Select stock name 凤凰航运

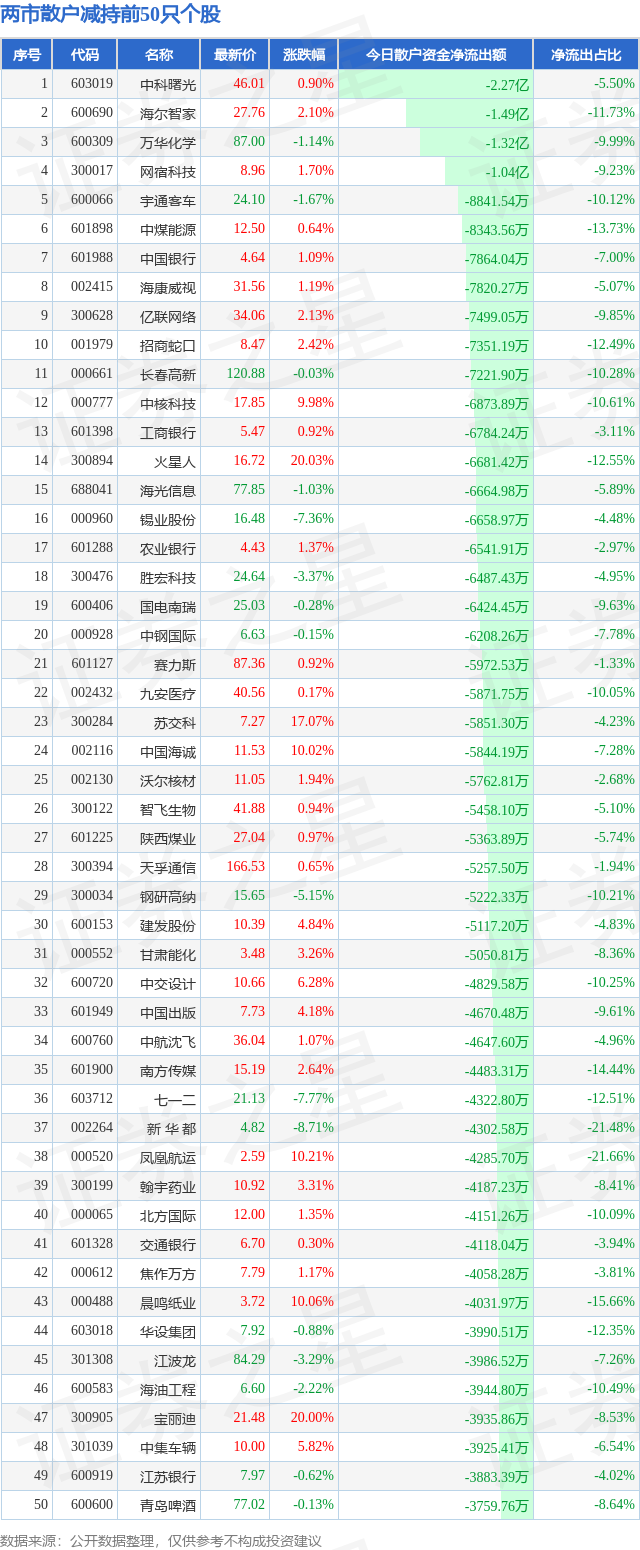(168, 1157)
